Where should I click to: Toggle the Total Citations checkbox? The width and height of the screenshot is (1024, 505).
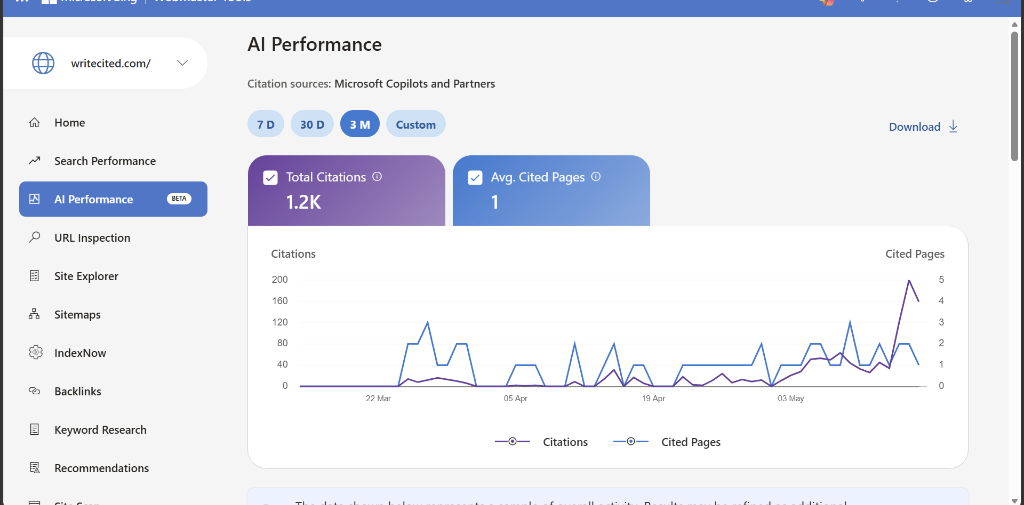click(270, 178)
